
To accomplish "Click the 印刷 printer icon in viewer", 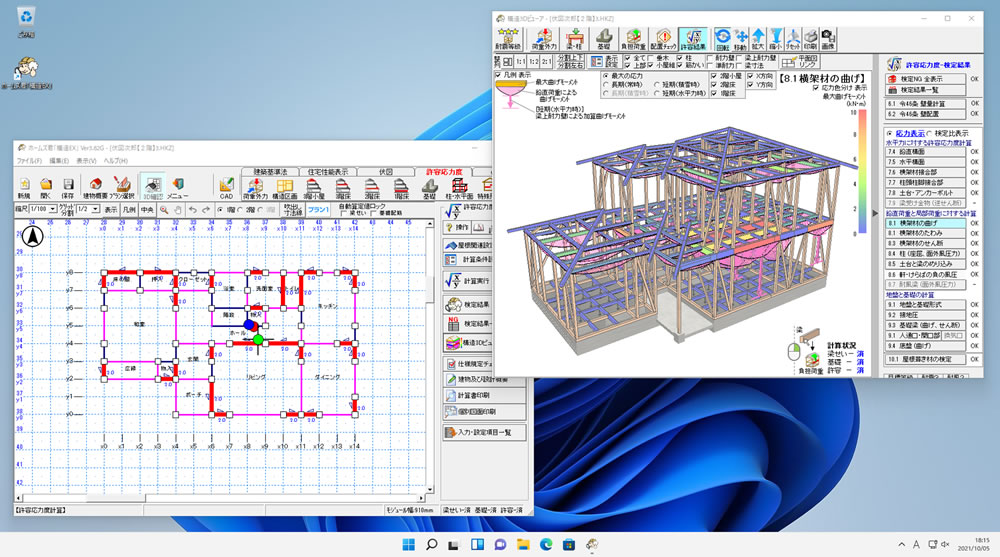I will [x=810, y=39].
